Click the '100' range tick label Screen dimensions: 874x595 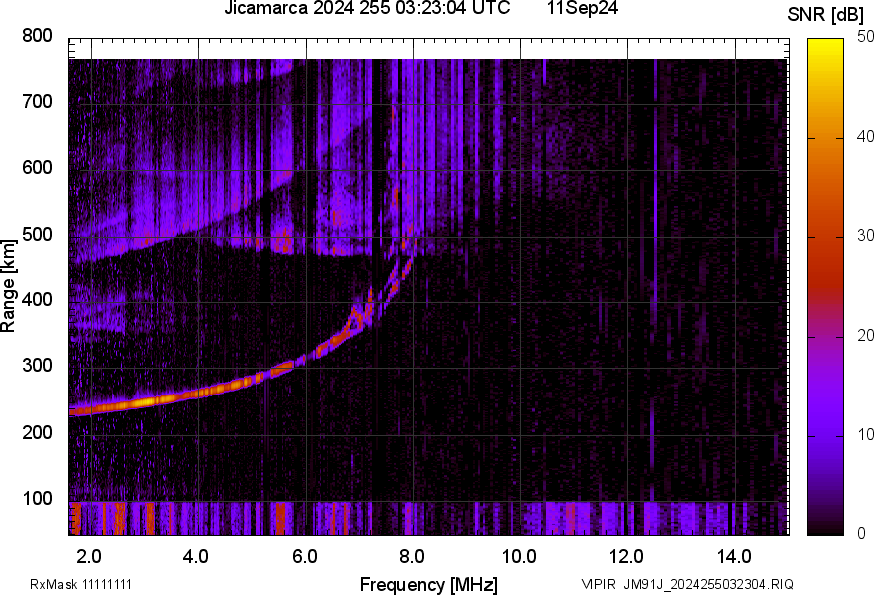click(37, 499)
